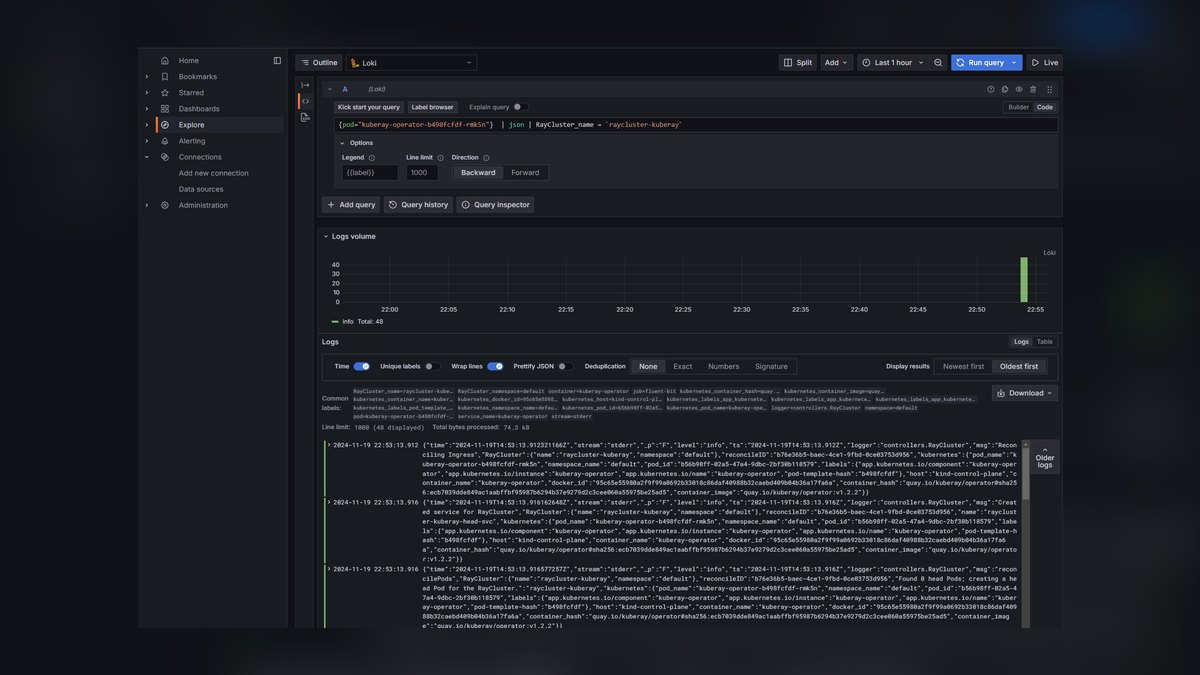Select deduplication Signature option

tap(771, 367)
